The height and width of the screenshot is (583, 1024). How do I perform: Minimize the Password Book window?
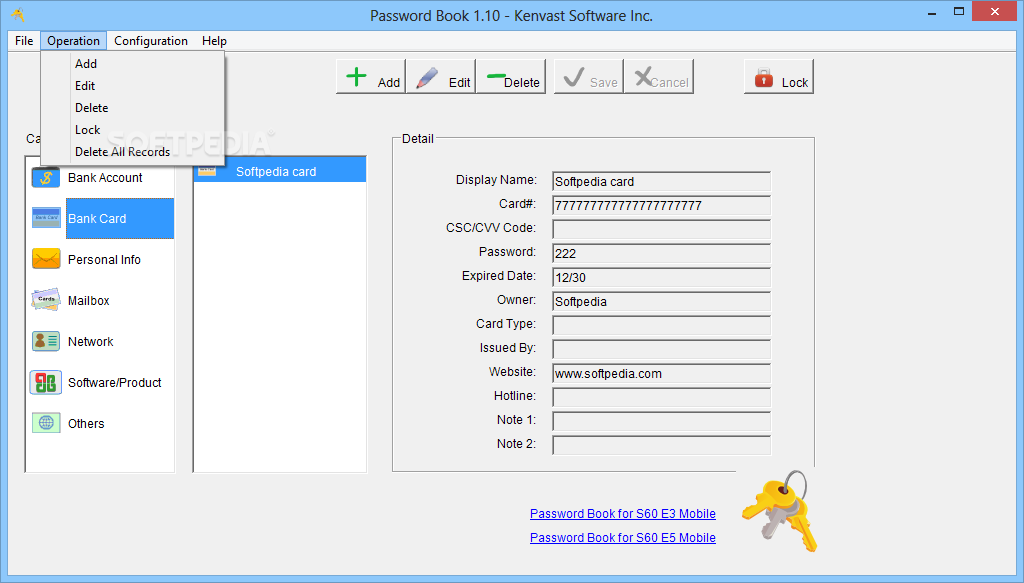[x=932, y=12]
